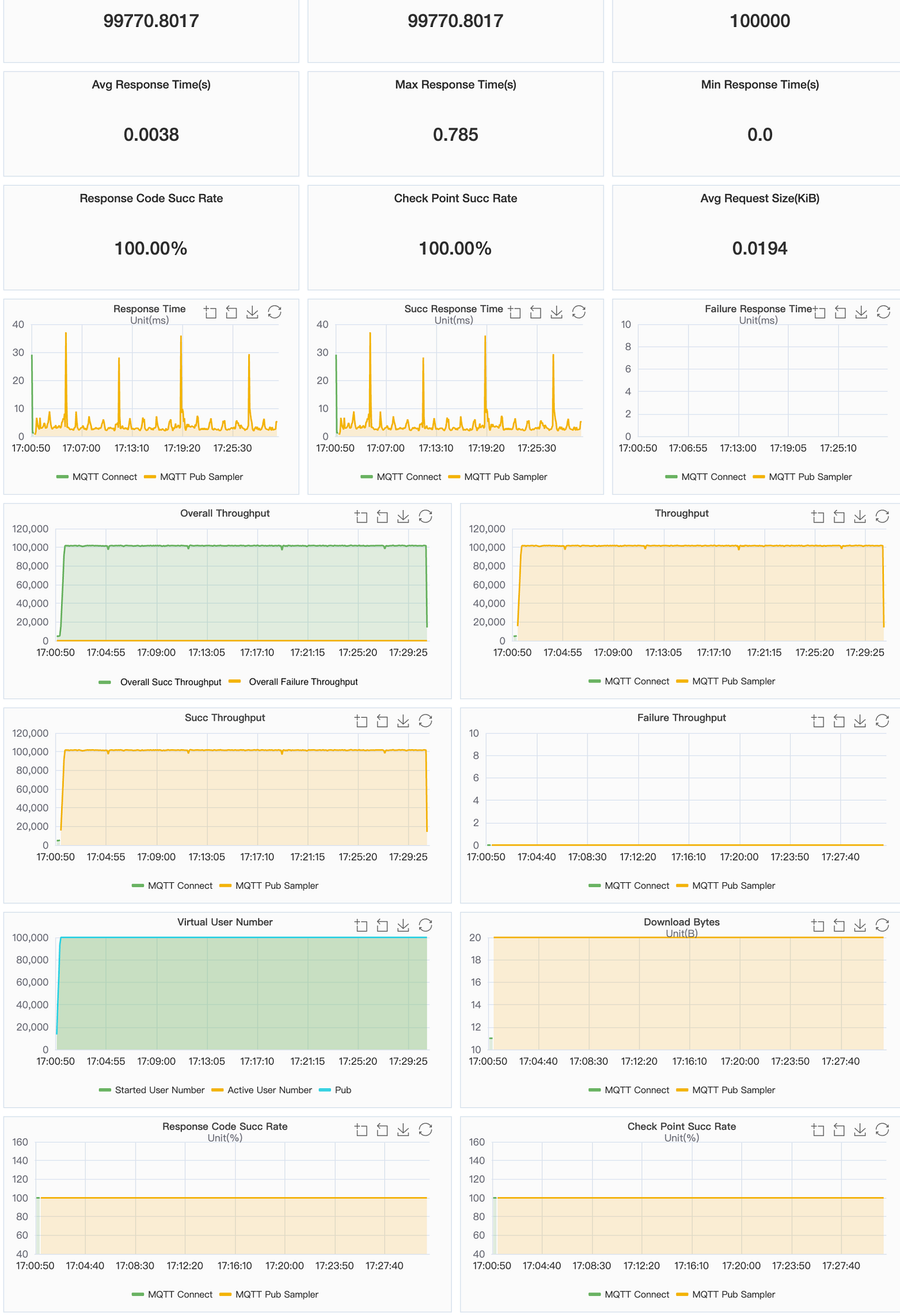Toggle MQTT Connect in Succ Response Time legend
This screenshot has height=1316, width=900.
pyautogui.click(x=401, y=477)
